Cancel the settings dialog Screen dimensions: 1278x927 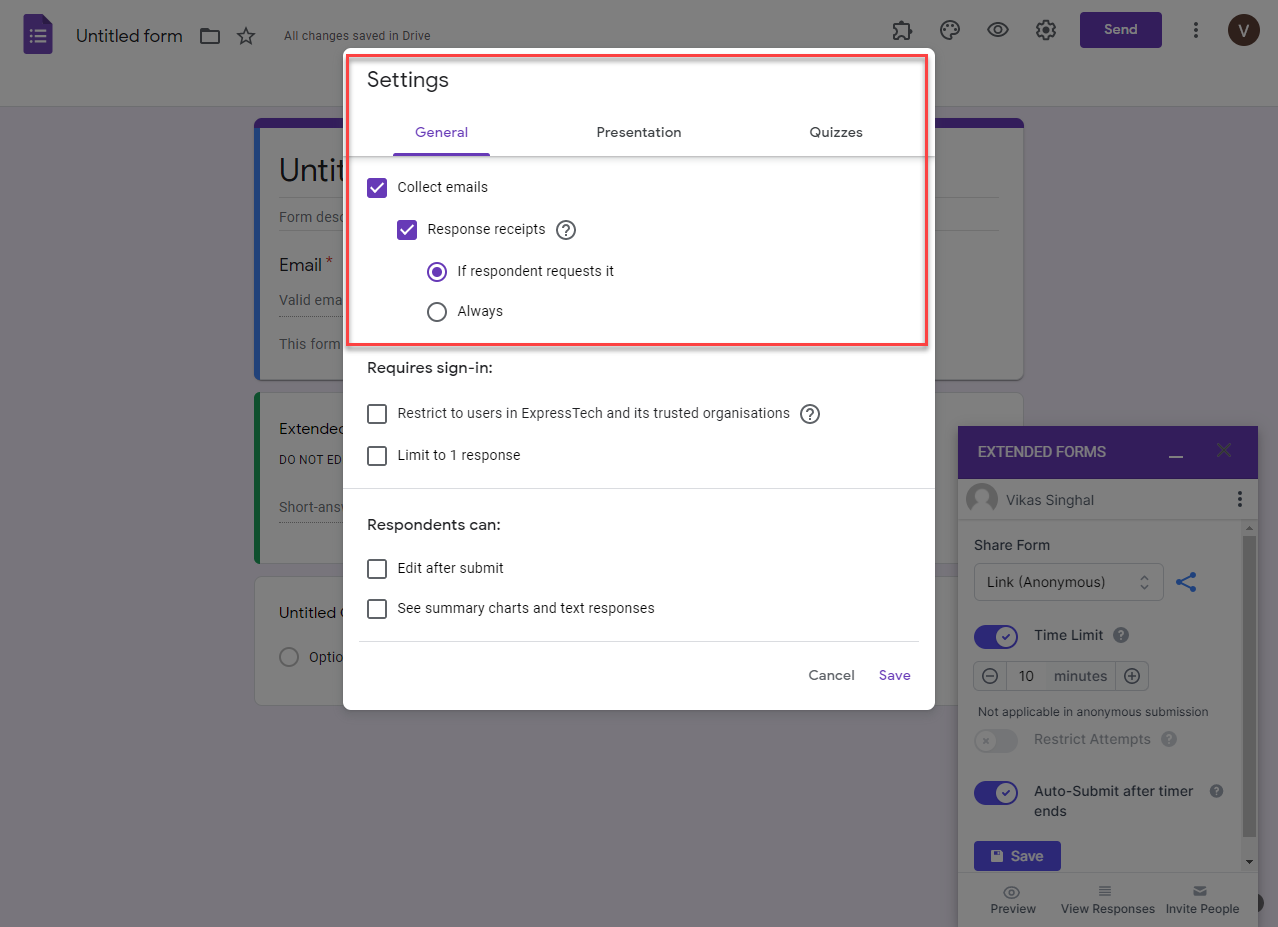[x=830, y=675]
